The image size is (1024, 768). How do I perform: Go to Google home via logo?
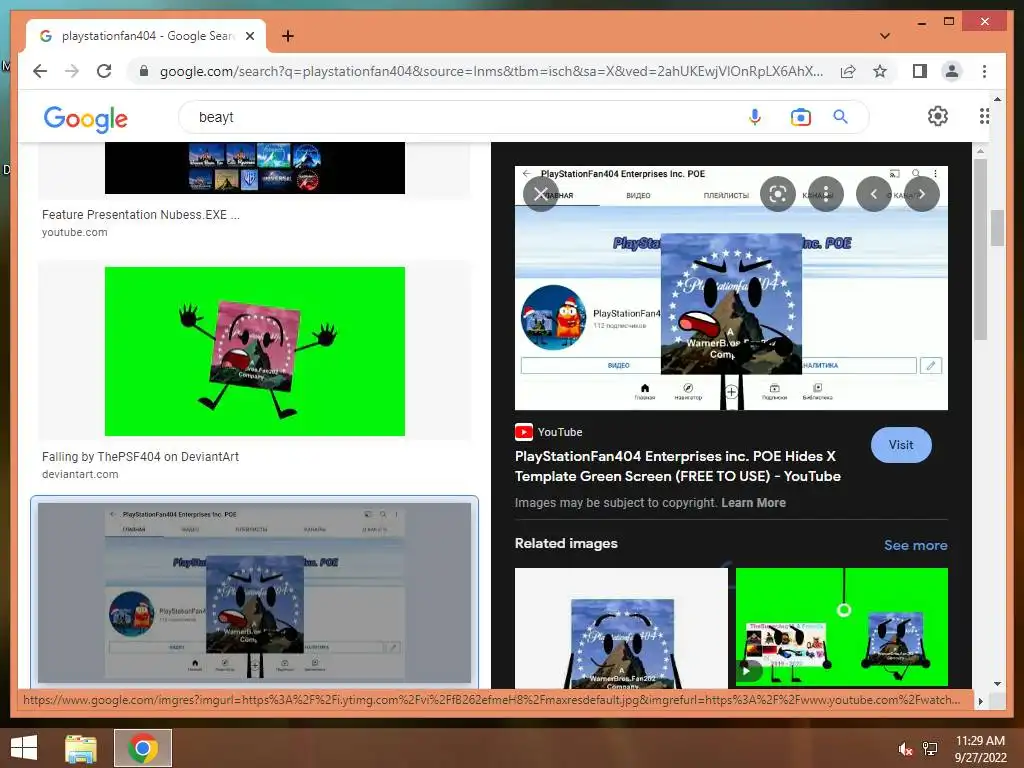(x=86, y=118)
